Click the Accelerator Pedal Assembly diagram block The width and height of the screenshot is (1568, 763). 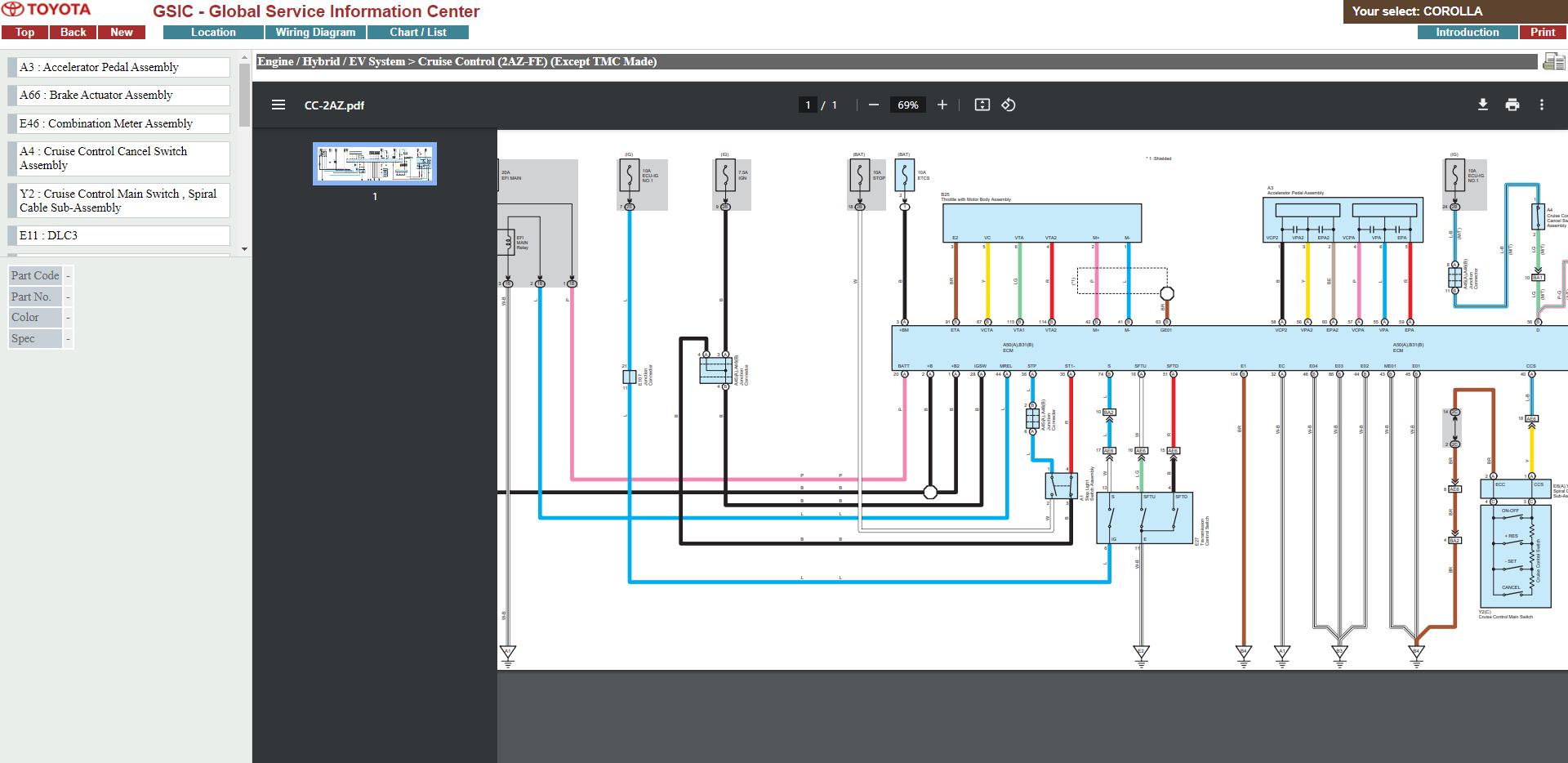point(1343,220)
